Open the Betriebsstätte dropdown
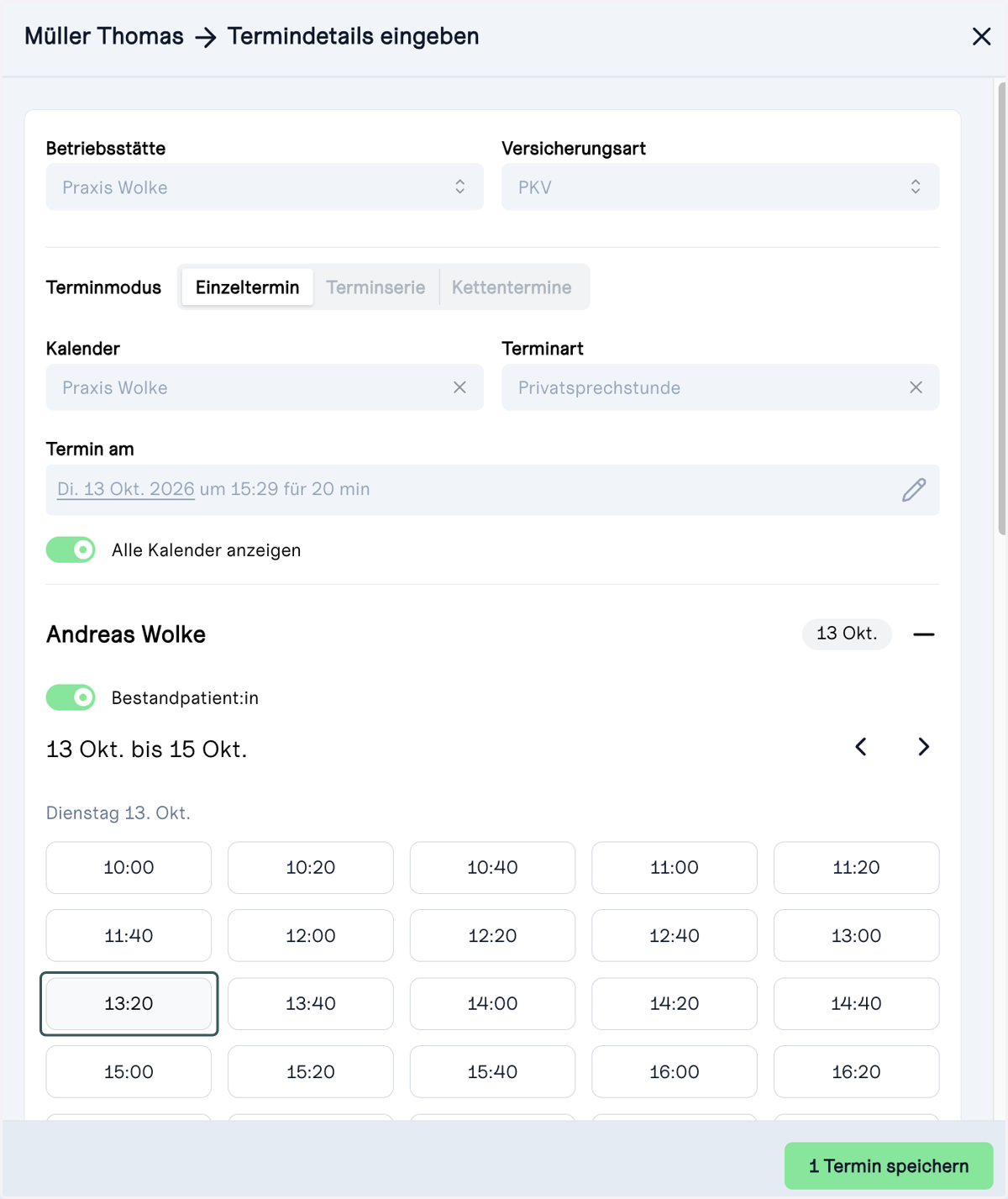The image size is (1008, 1199). [x=265, y=187]
